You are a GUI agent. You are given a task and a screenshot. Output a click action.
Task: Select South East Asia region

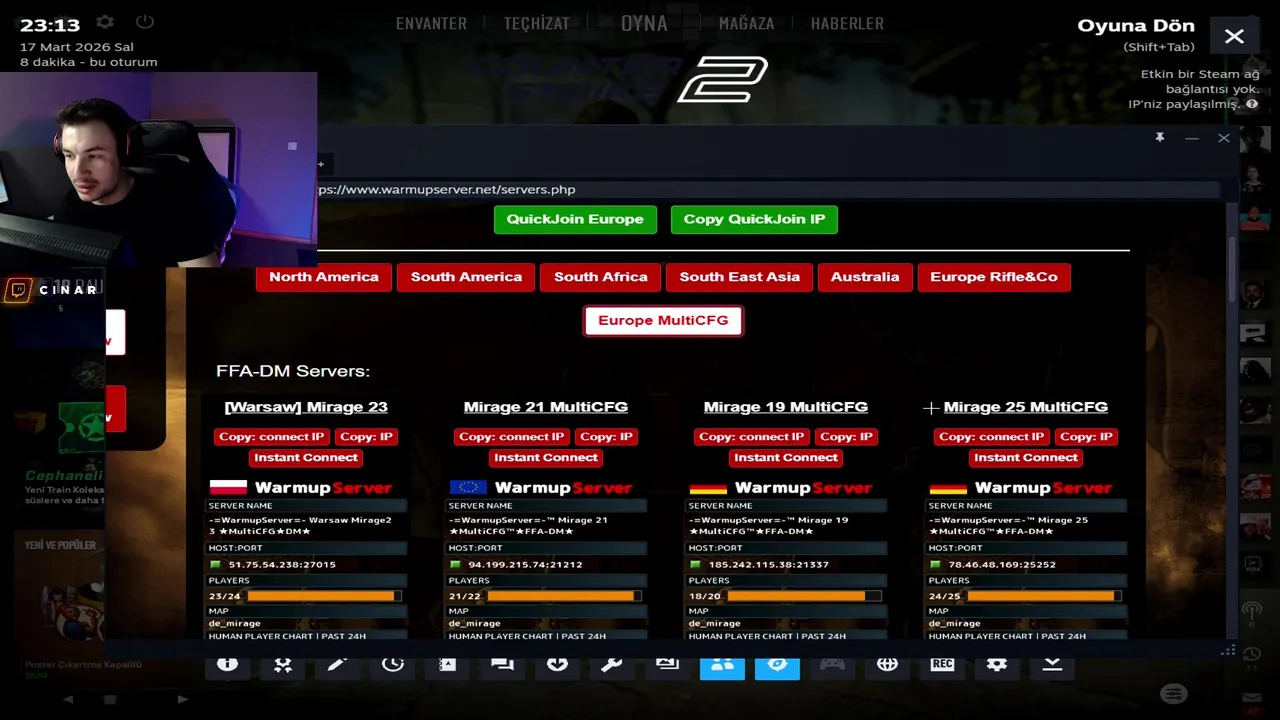[740, 277]
